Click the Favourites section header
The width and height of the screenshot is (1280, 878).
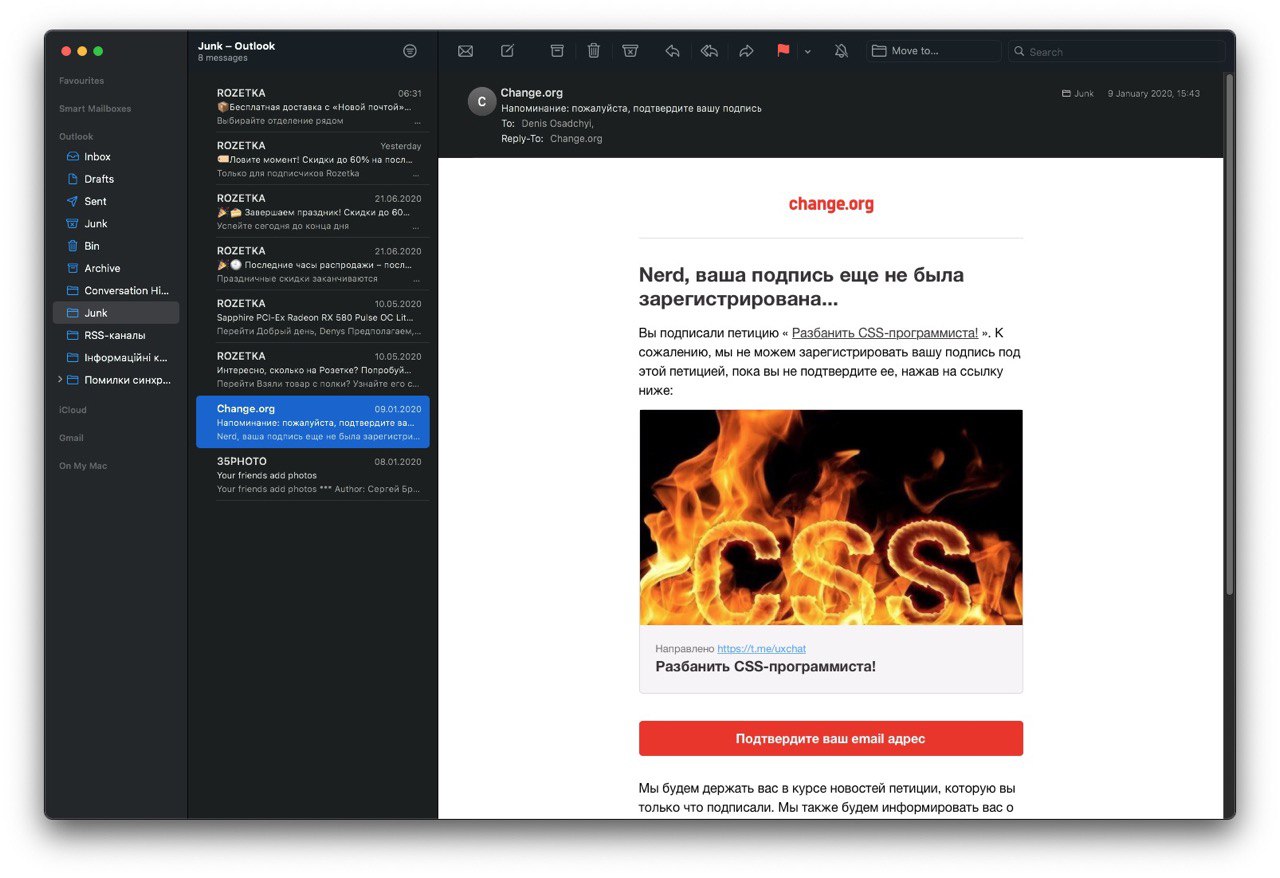(81, 81)
